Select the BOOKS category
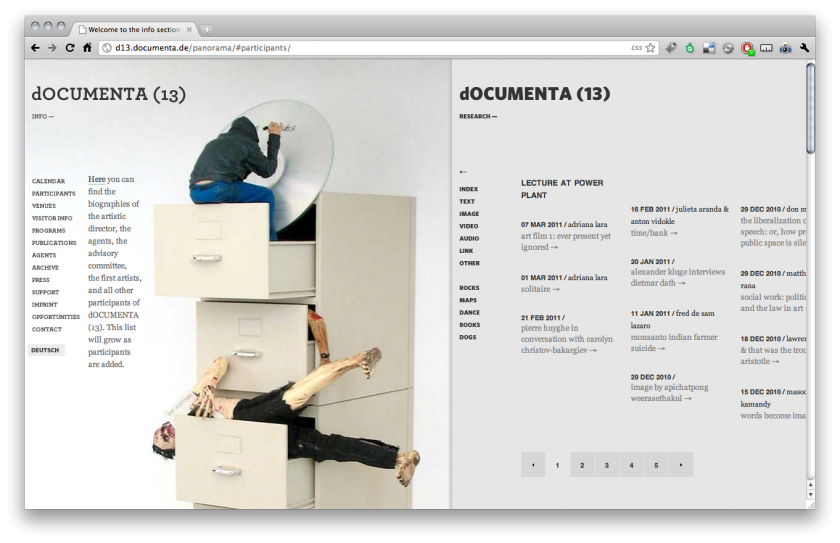This screenshot has width=840, height=543. [x=469, y=325]
